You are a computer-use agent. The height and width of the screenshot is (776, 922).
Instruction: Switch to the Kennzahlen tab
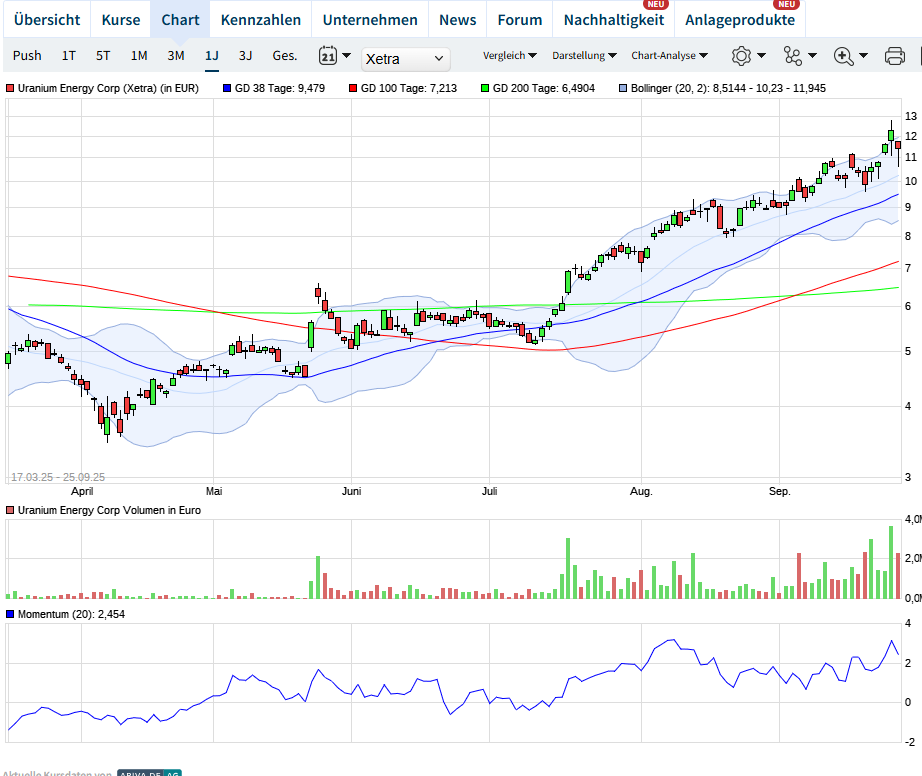[x=261, y=19]
